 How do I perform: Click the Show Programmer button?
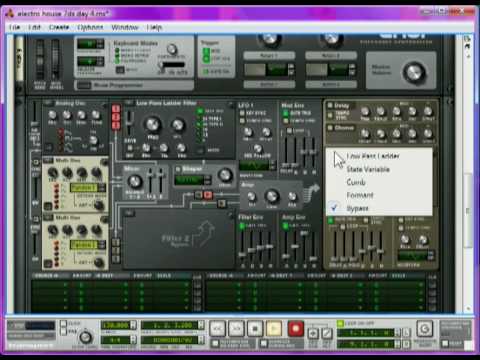pos(84,85)
